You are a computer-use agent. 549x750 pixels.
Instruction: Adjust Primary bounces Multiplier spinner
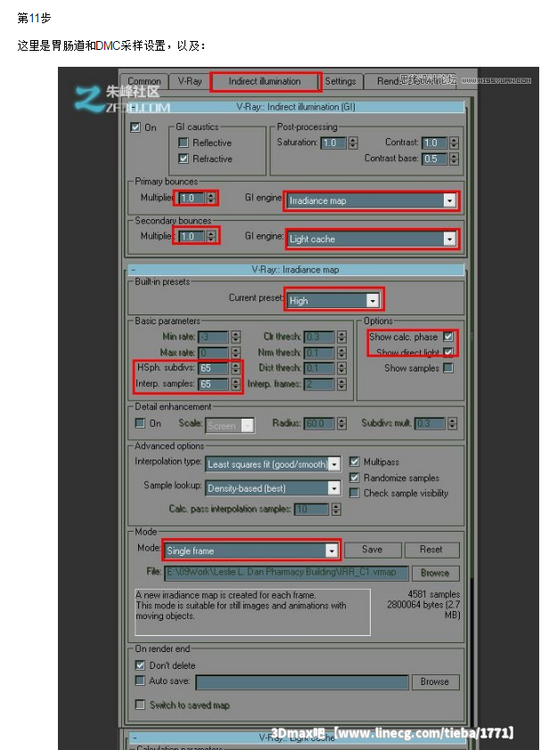(211, 198)
